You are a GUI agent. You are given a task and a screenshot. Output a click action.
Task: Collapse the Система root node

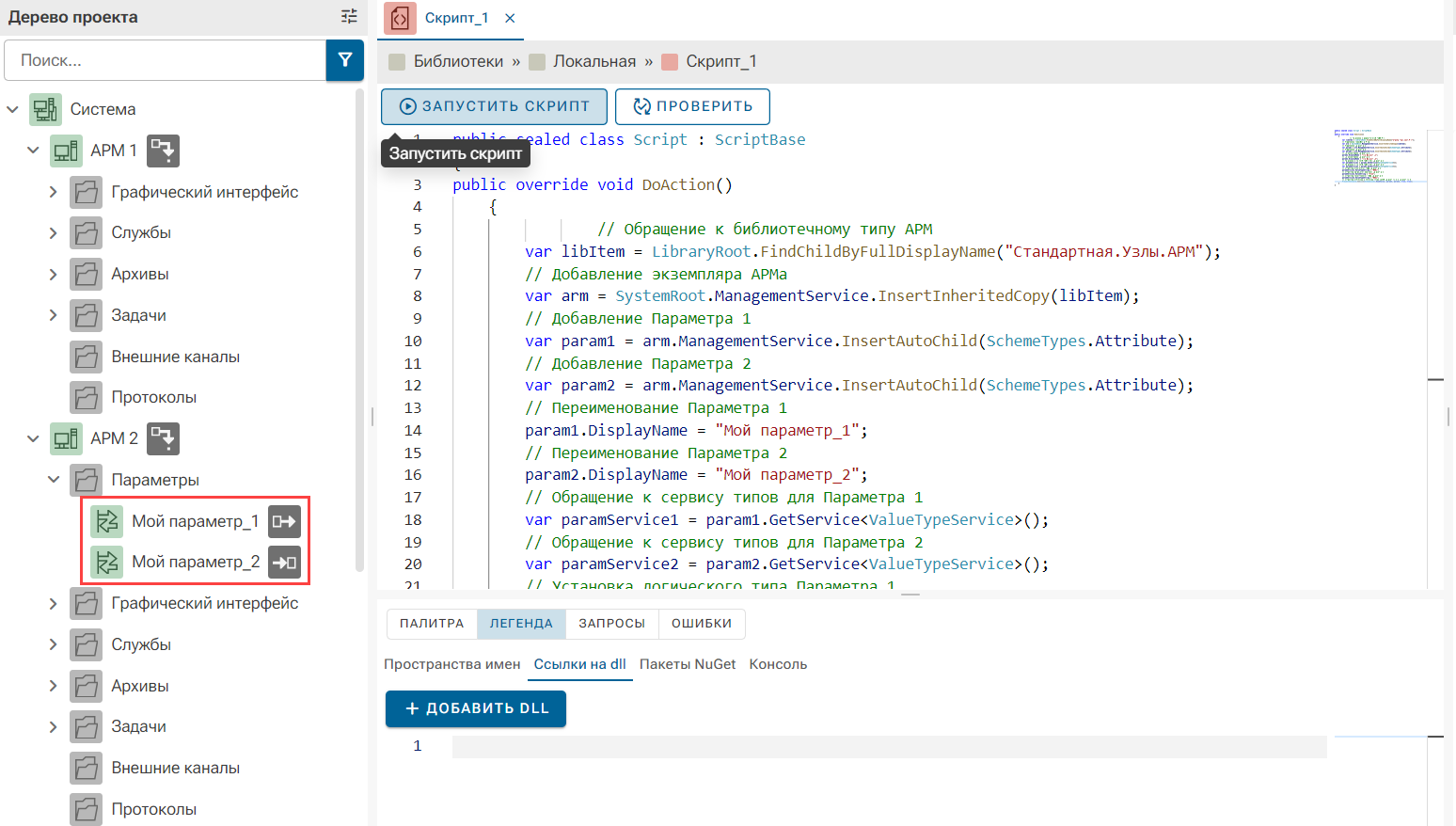tap(12, 109)
